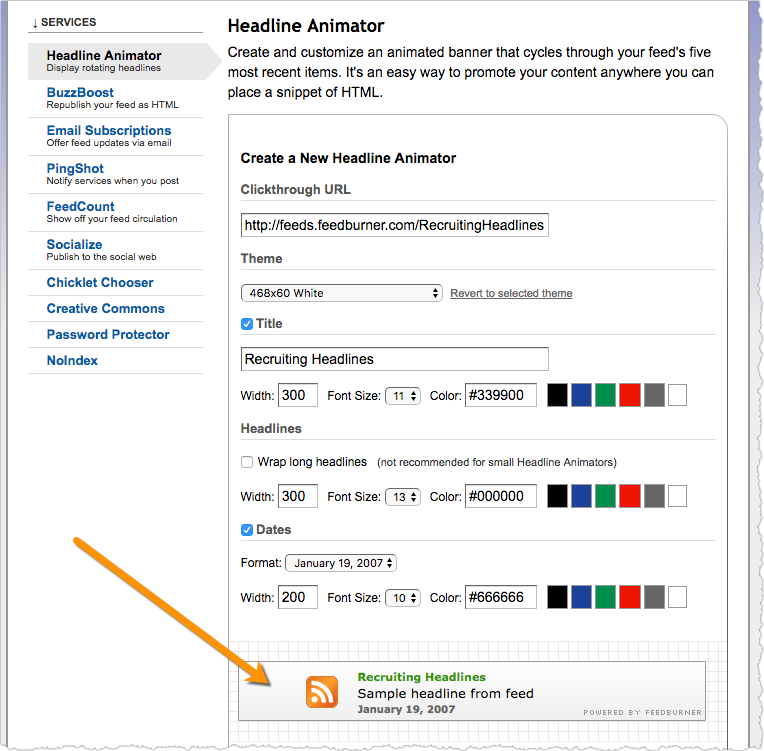
Task: Click the orange RSS feed icon in preview
Action: point(322,692)
